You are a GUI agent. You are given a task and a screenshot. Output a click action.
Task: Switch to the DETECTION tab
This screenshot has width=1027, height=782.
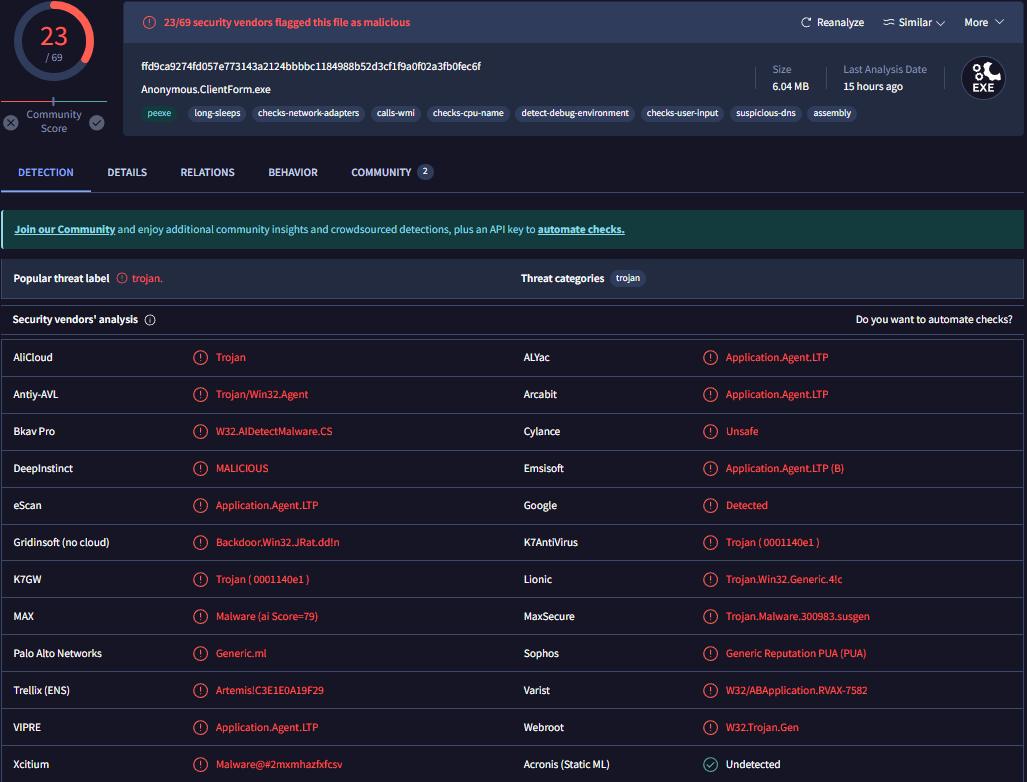[46, 172]
